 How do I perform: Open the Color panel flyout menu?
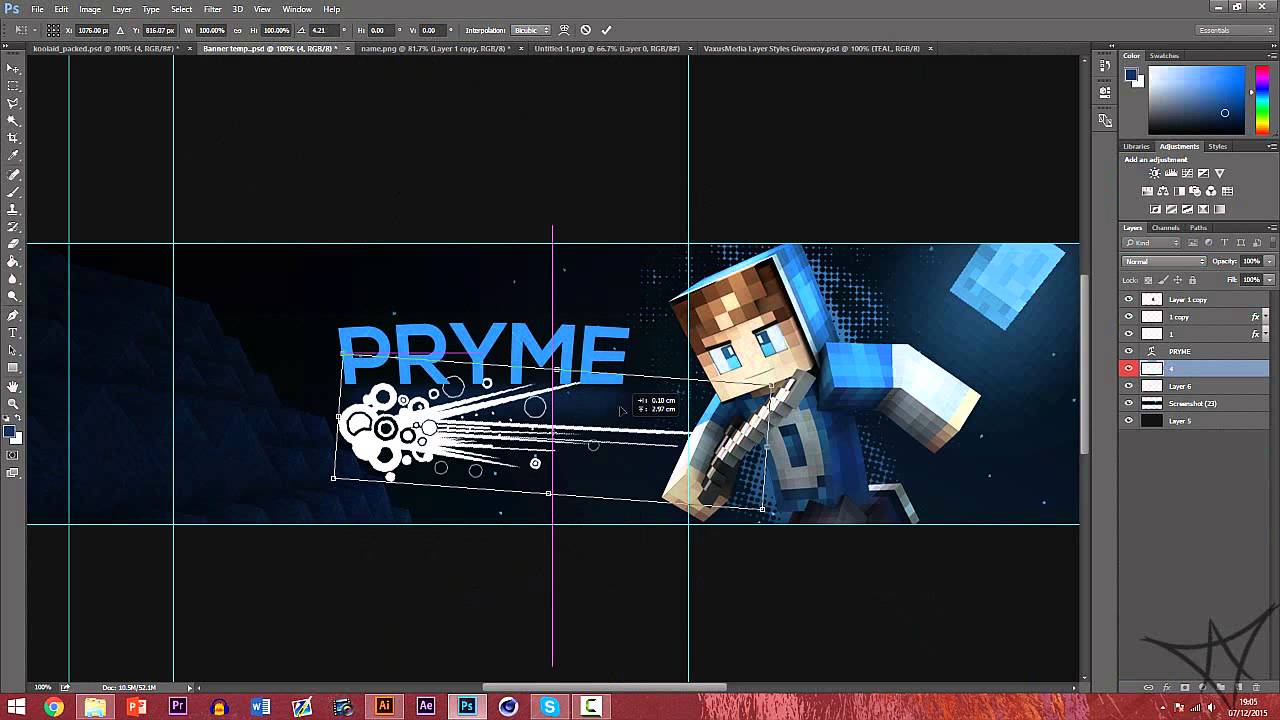1272,56
